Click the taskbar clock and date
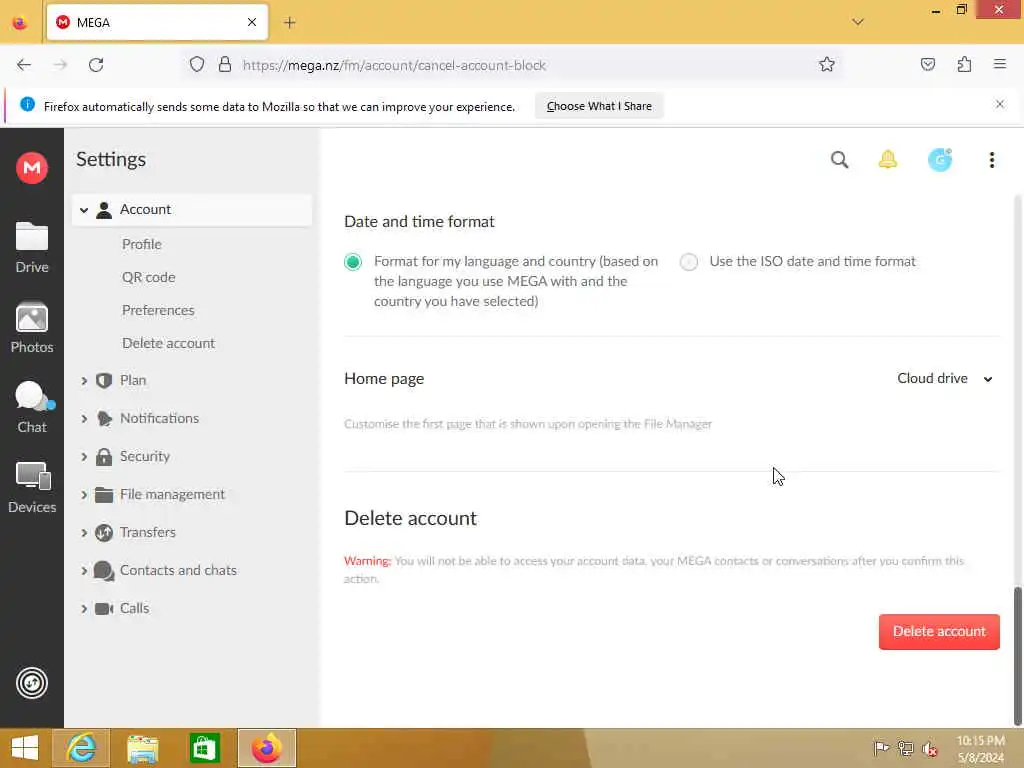1024x768 pixels. 981,749
